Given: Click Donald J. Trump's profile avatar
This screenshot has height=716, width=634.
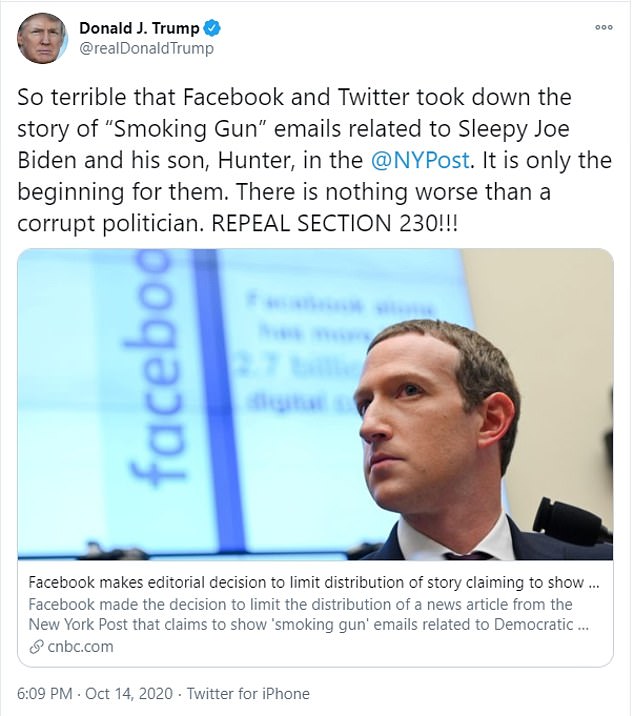Looking at the screenshot, I should pos(41,38).
